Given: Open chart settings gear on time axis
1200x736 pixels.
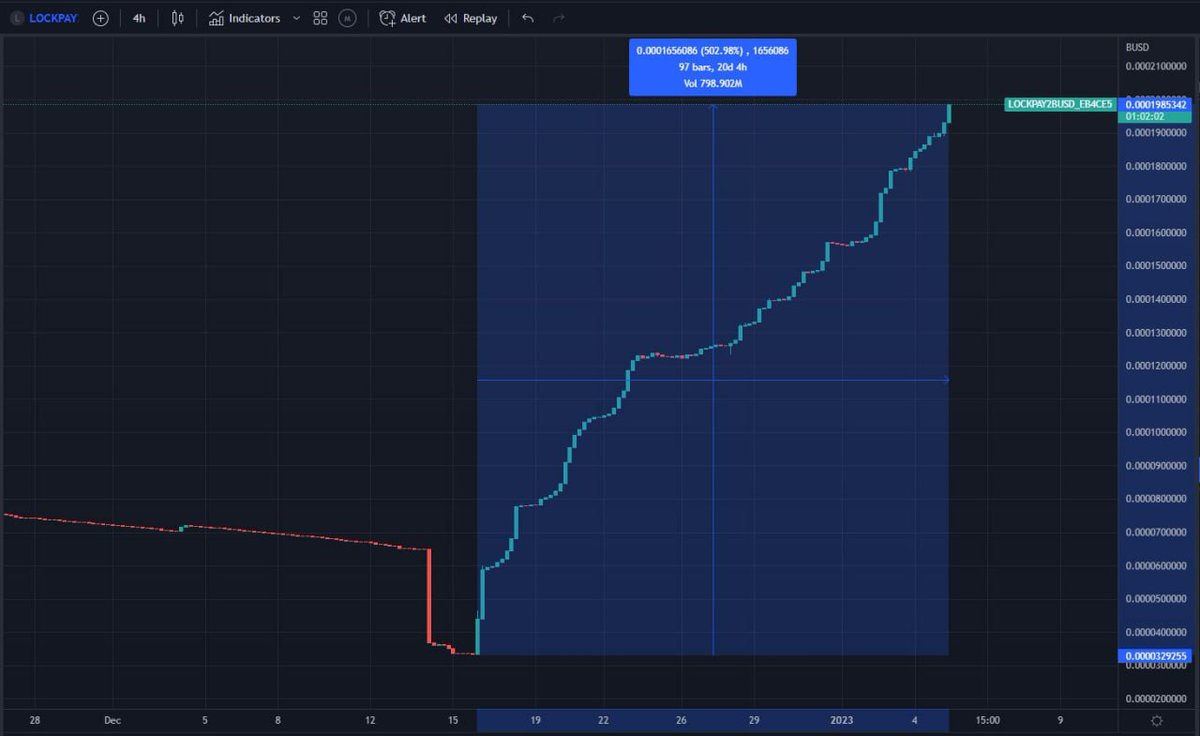Looking at the screenshot, I should (1157, 720).
